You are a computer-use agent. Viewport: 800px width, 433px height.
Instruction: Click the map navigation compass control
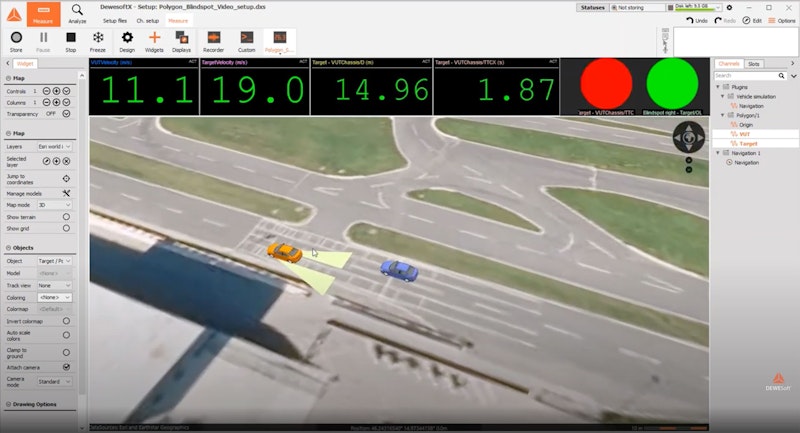688,138
